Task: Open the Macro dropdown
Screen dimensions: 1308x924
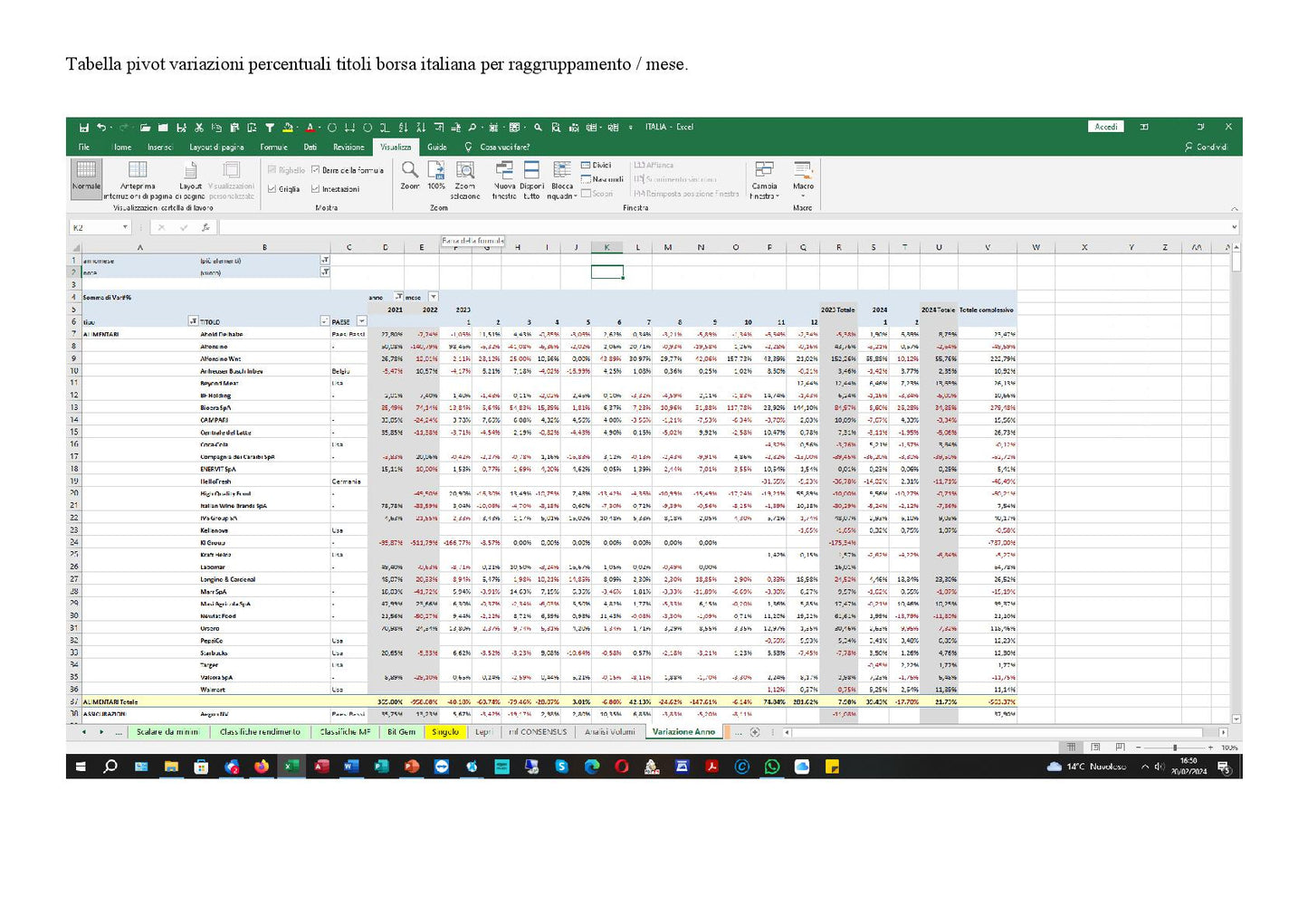Action: pyautogui.click(x=803, y=180)
